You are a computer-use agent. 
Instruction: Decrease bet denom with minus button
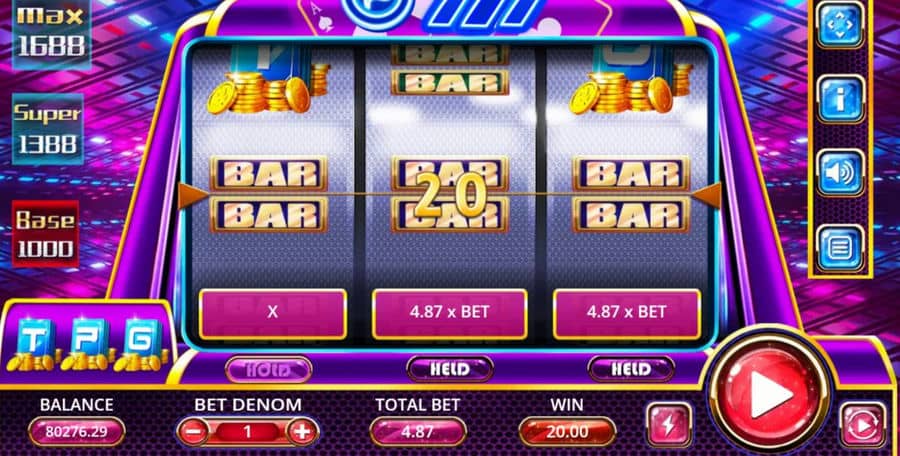click(x=194, y=431)
